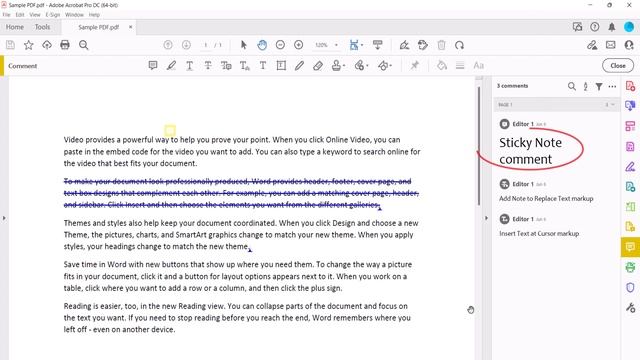
Task: Open the find text magnifier
Action: [x=84, y=45]
